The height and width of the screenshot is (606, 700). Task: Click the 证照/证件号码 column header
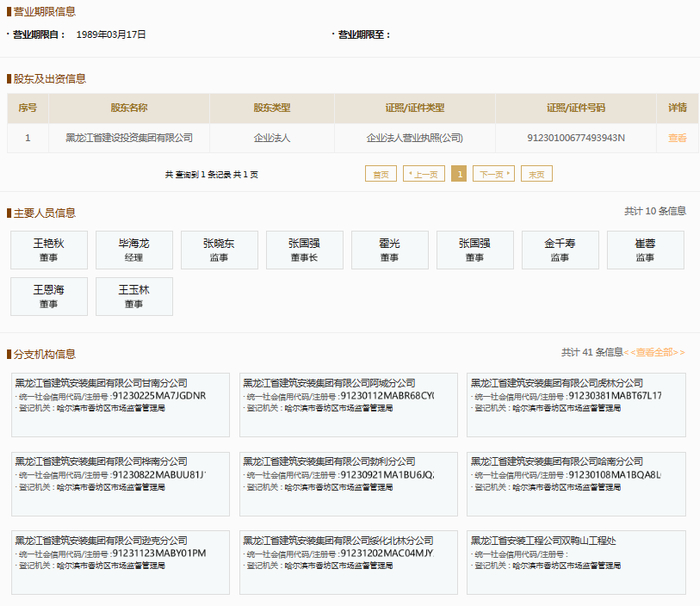click(576, 108)
